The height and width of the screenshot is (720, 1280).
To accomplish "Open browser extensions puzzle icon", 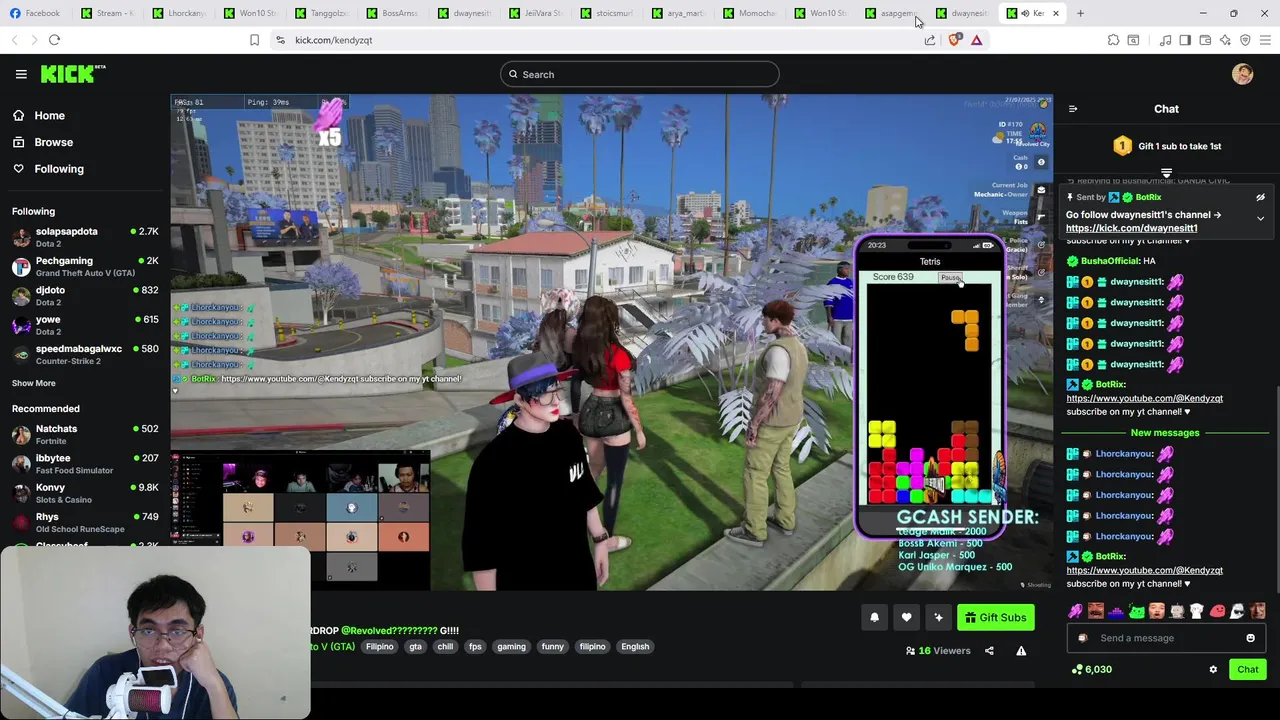I will click(x=1113, y=40).
